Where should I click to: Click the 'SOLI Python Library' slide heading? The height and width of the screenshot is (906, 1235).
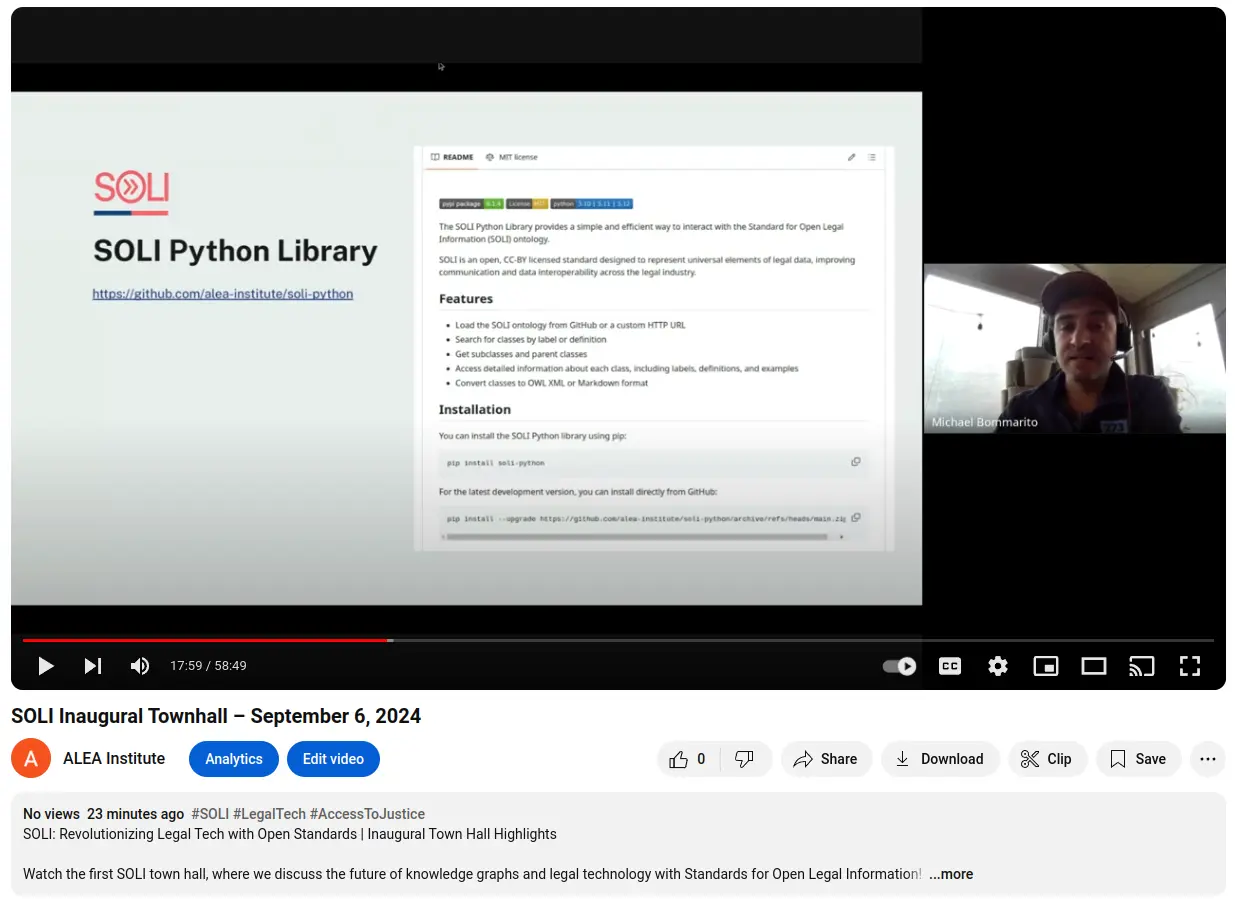(235, 251)
